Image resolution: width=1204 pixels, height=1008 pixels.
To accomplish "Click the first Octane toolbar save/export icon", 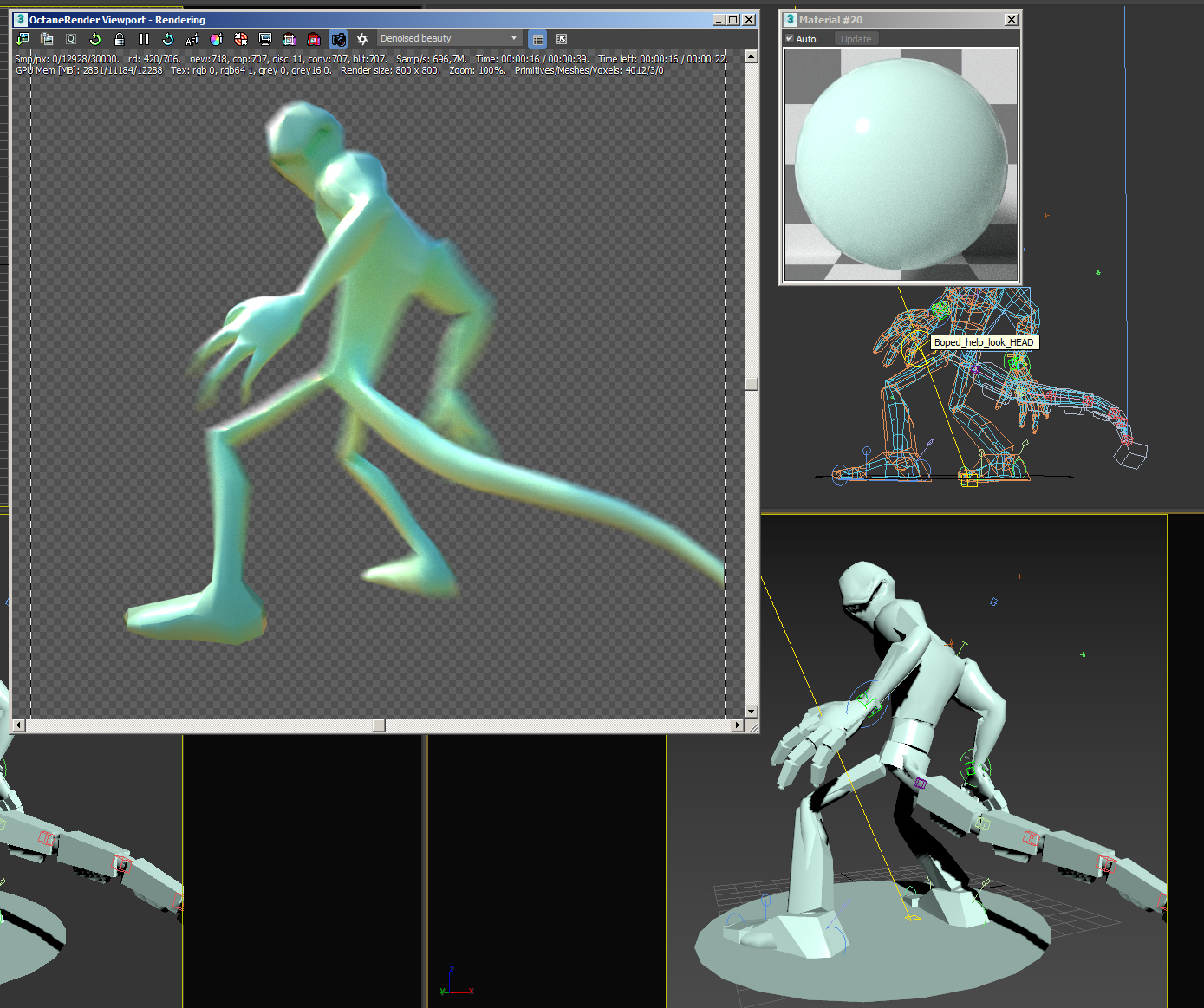I will (x=23, y=39).
